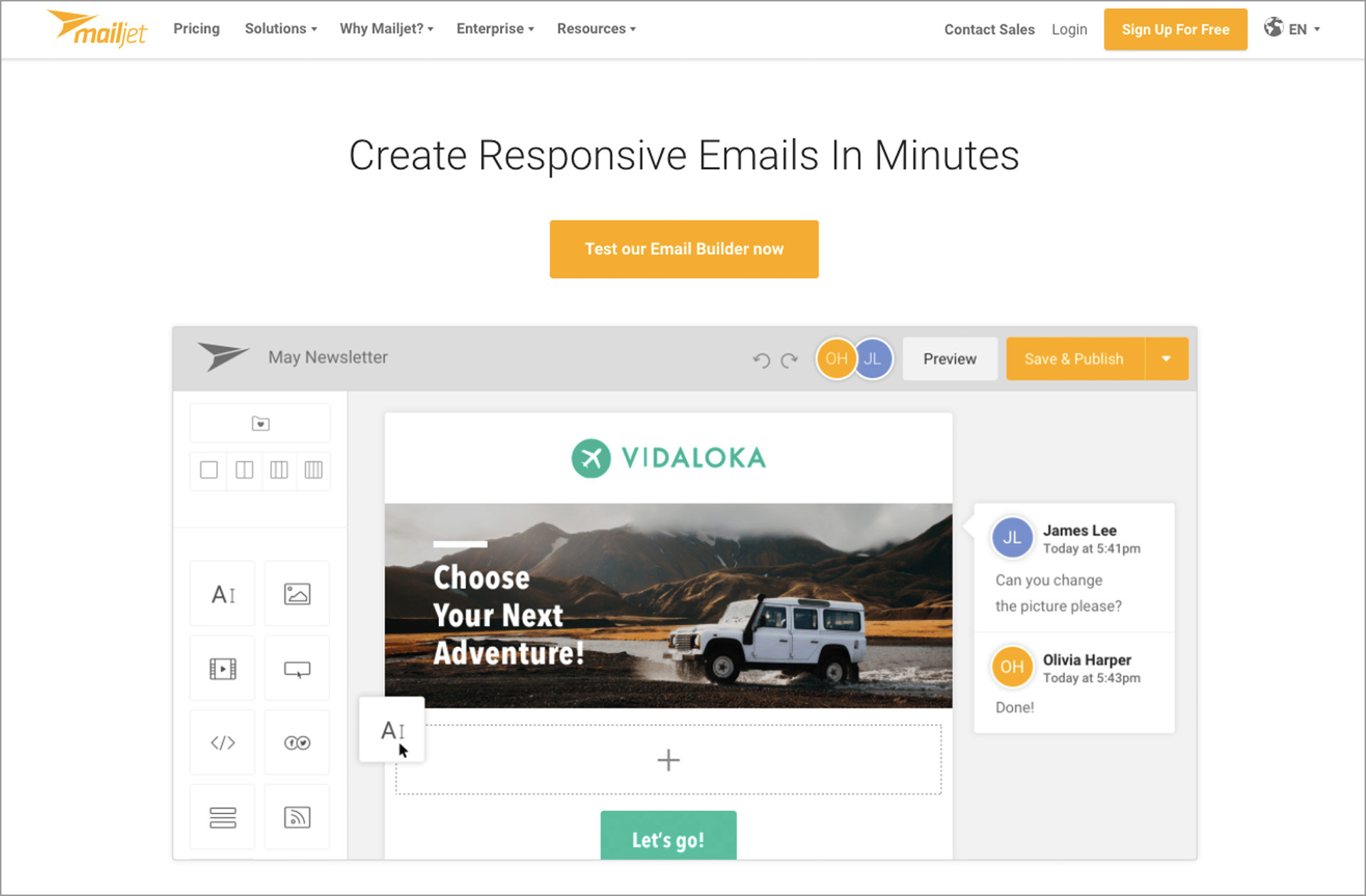The height and width of the screenshot is (896, 1366).
Task: Click Test our Email Builder now
Action: (x=683, y=248)
